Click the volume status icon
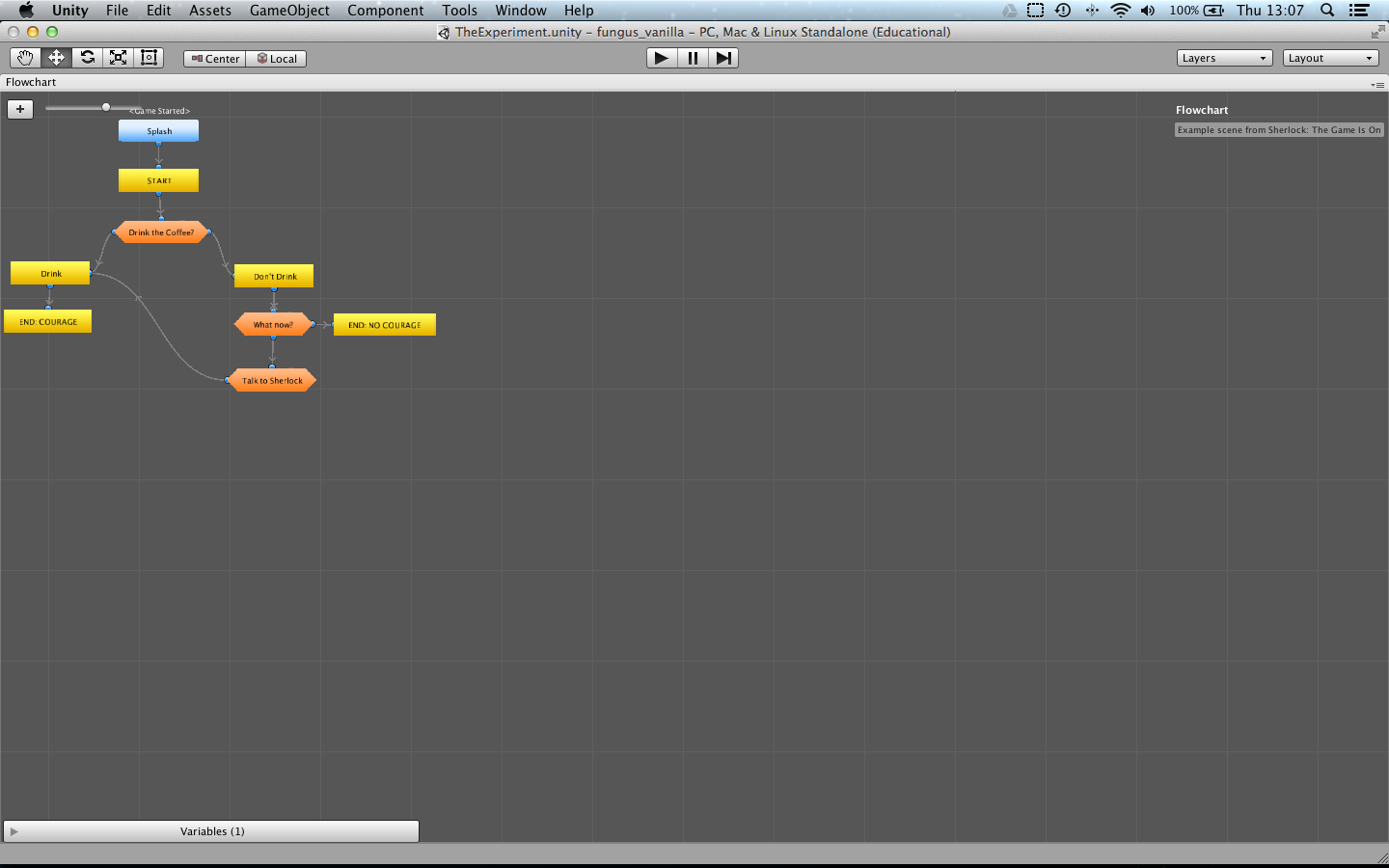Image resolution: width=1389 pixels, height=868 pixels. 1148,11
